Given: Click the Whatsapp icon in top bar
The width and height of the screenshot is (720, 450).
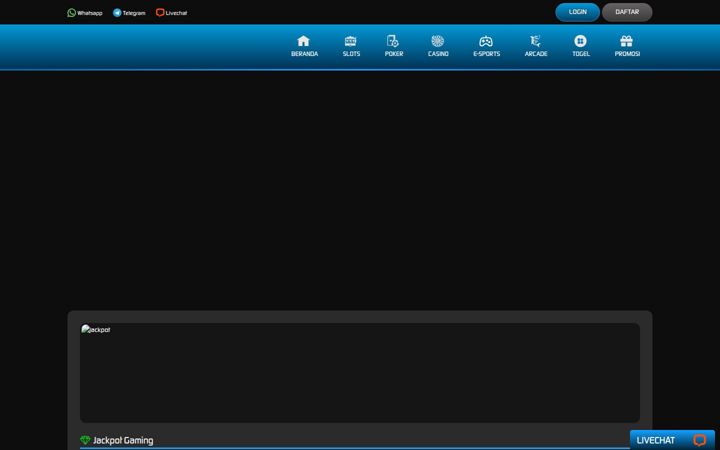Looking at the screenshot, I should pyautogui.click(x=72, y=13).
